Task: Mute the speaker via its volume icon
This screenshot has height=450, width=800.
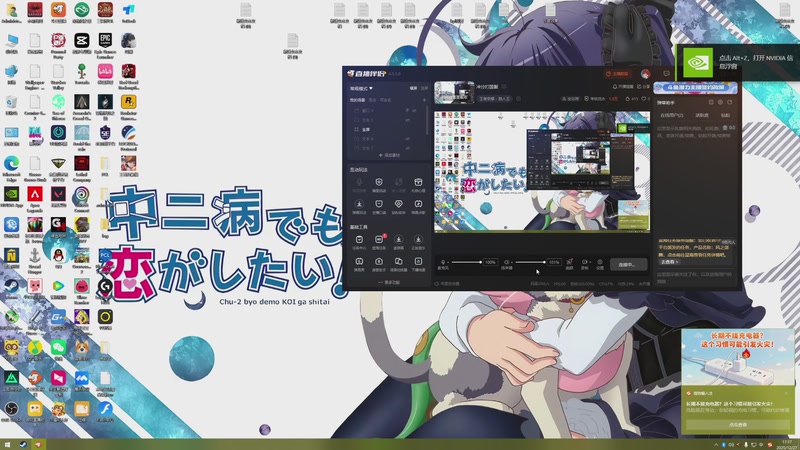Action: [x=507, y=262]
